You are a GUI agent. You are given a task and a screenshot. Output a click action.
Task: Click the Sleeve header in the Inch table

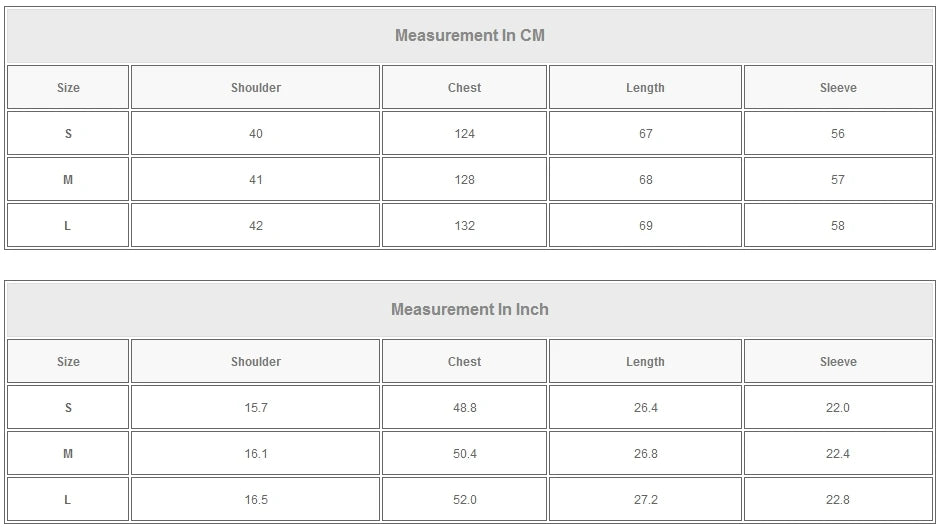click(x=838, y=362)
